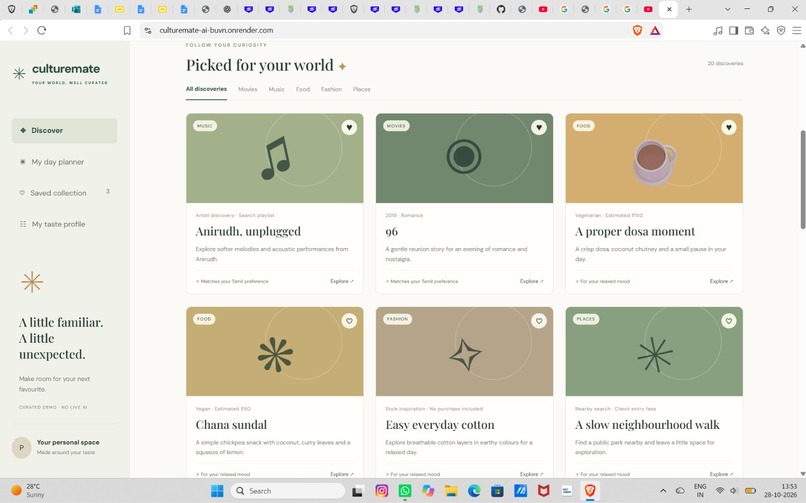Open the browser hamburger menu
Viewport: 806px width, 503px height.
point(797,30)
